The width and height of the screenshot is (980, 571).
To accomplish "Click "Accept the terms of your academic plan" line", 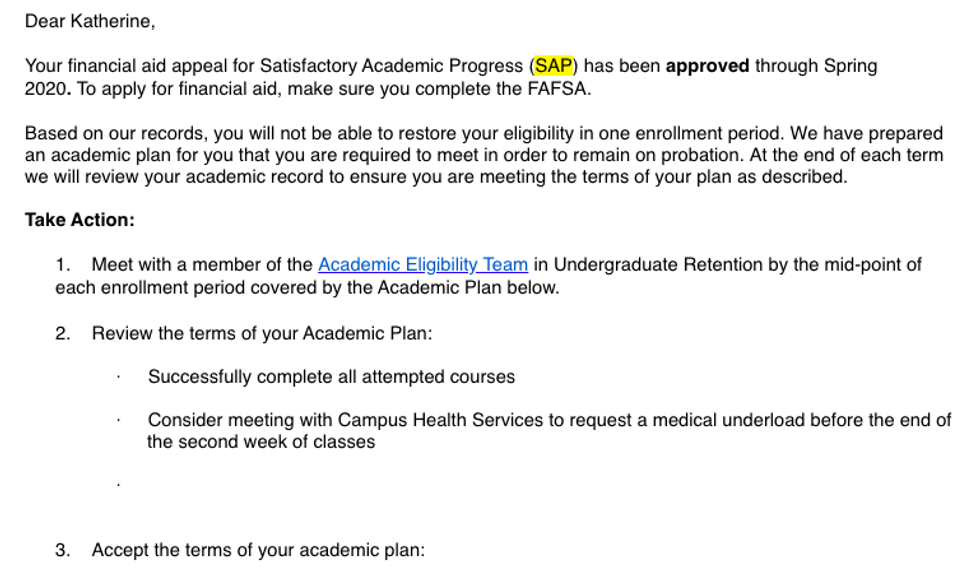I will click(x=258, y=550).
